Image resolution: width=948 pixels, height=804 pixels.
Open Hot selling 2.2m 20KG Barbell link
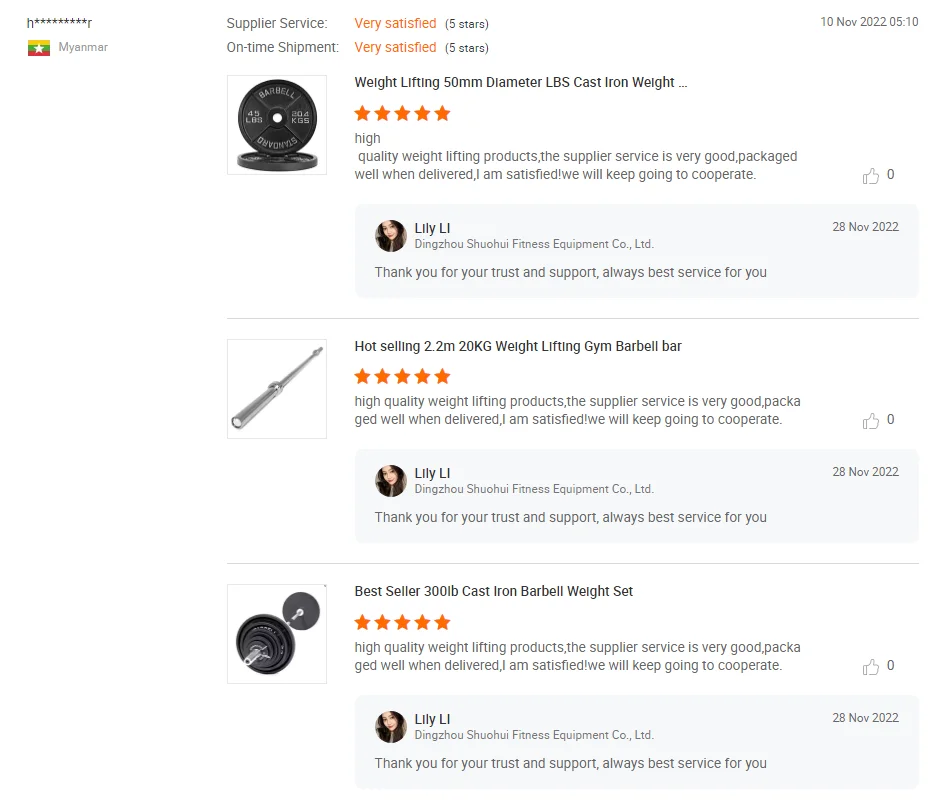(x=518, y=347)
